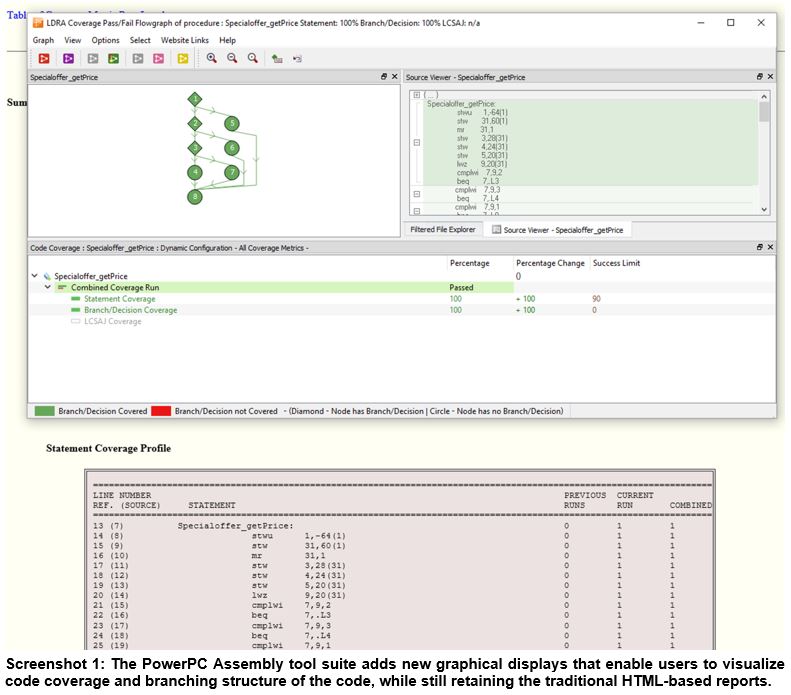Collapse the source block at cmplwi 7,9,1
791x695 pixels.
pyautogui.click(x=417, y=211)
